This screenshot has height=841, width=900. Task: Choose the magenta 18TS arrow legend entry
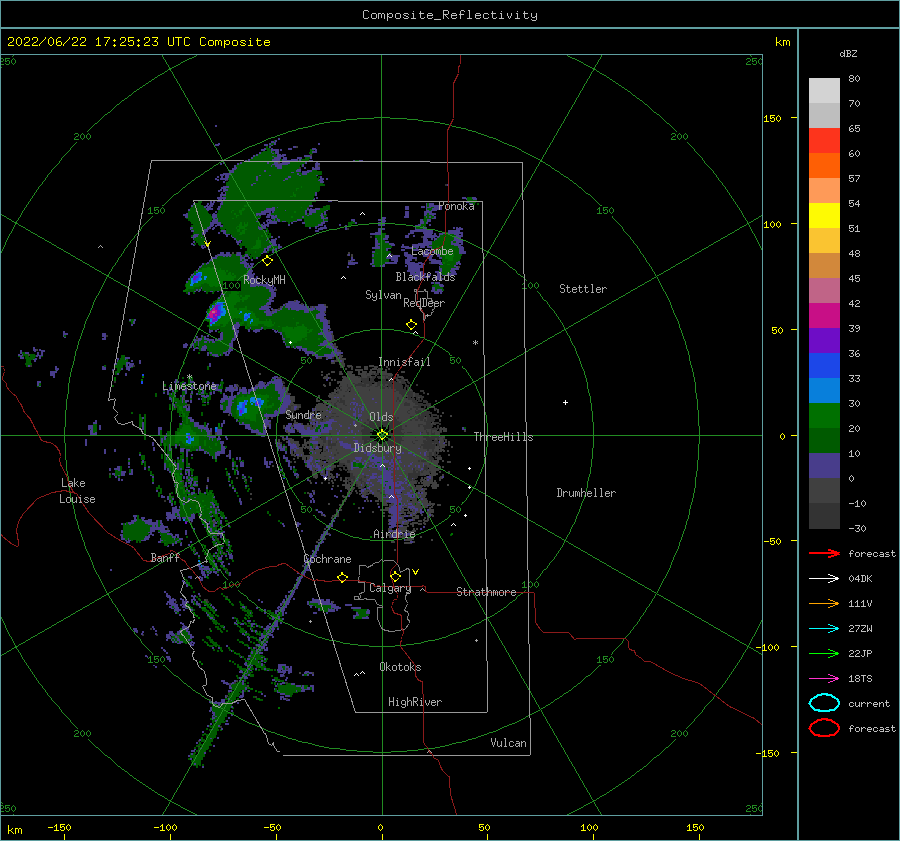click(824, 679)
